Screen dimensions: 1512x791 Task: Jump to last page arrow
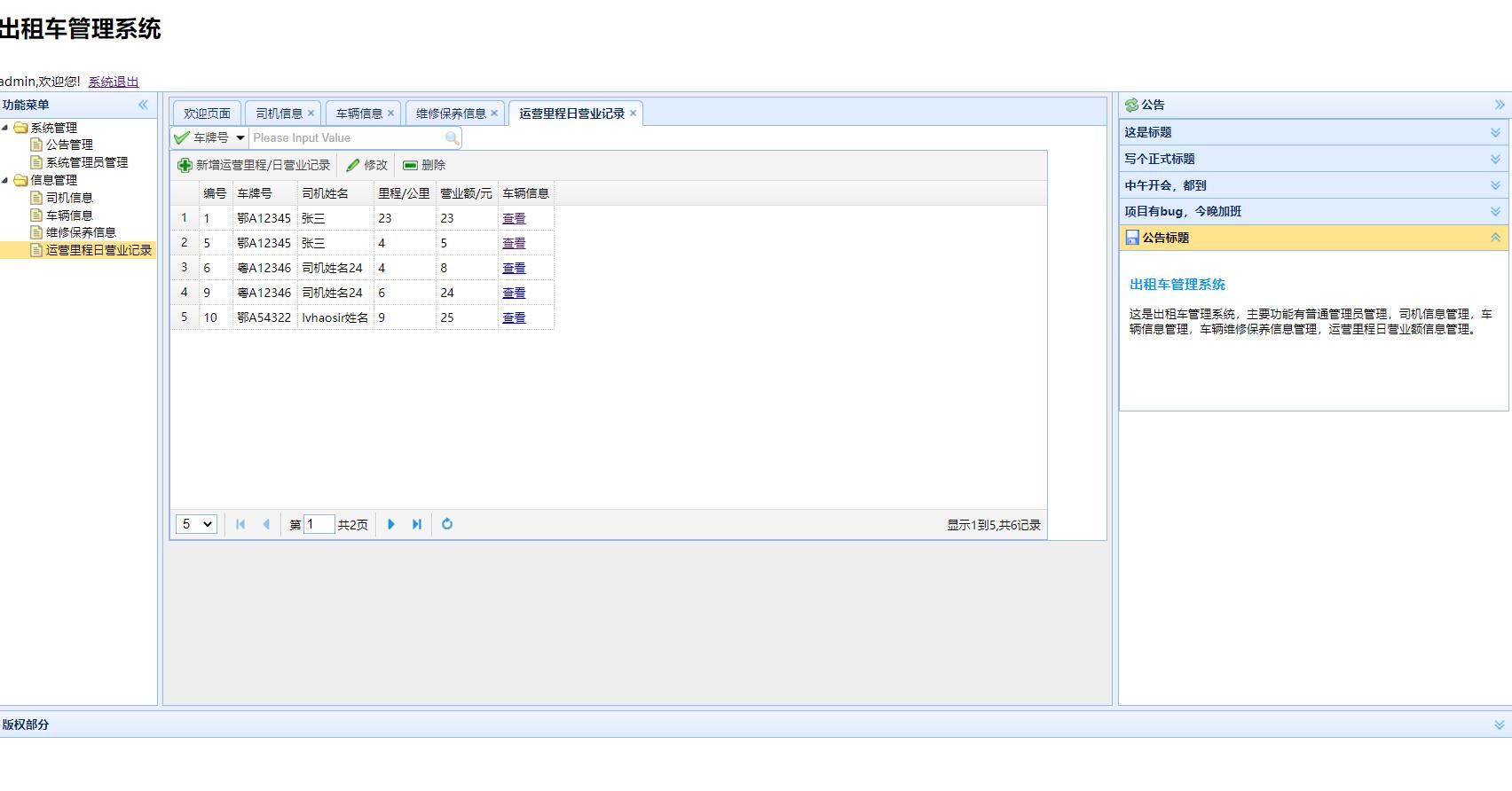[x=417, y=525]
